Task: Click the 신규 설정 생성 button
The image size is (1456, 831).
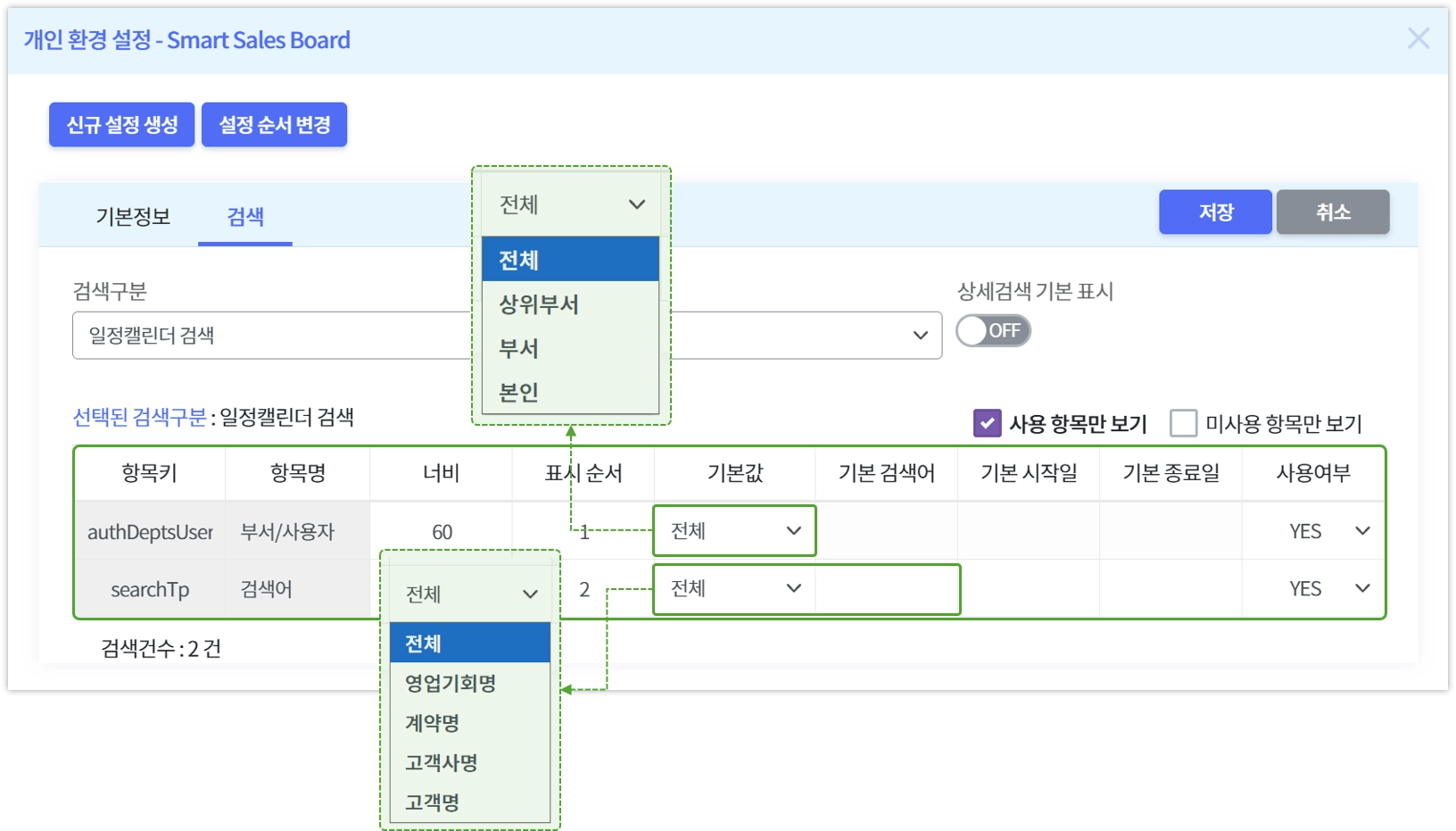Action: pos(121,124)
